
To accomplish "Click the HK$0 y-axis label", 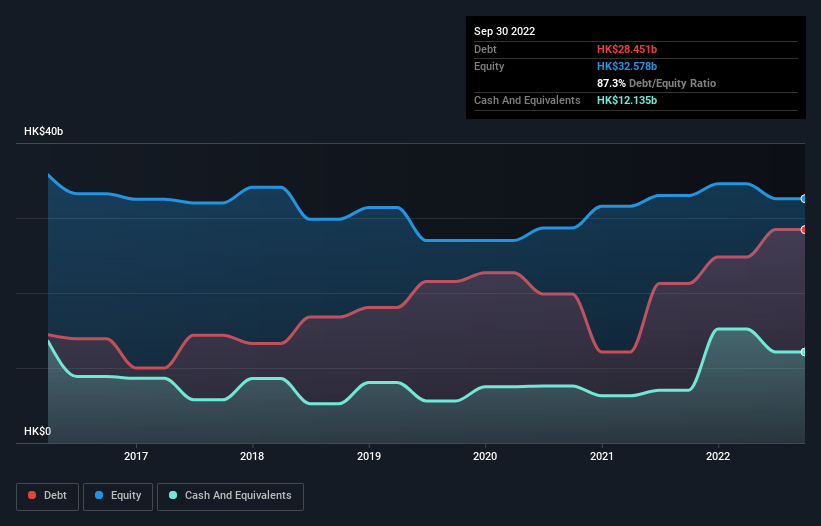I will pos(38,431).
